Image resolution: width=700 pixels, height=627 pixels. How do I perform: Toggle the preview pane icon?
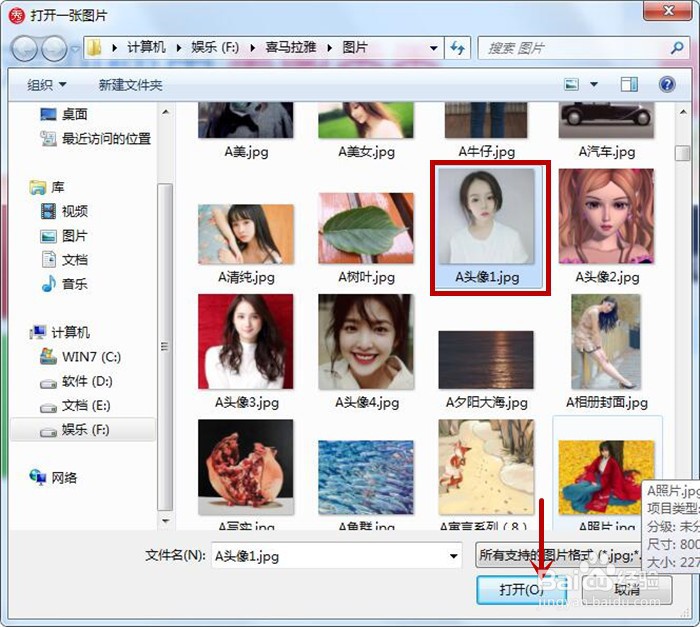coord(629,84)
